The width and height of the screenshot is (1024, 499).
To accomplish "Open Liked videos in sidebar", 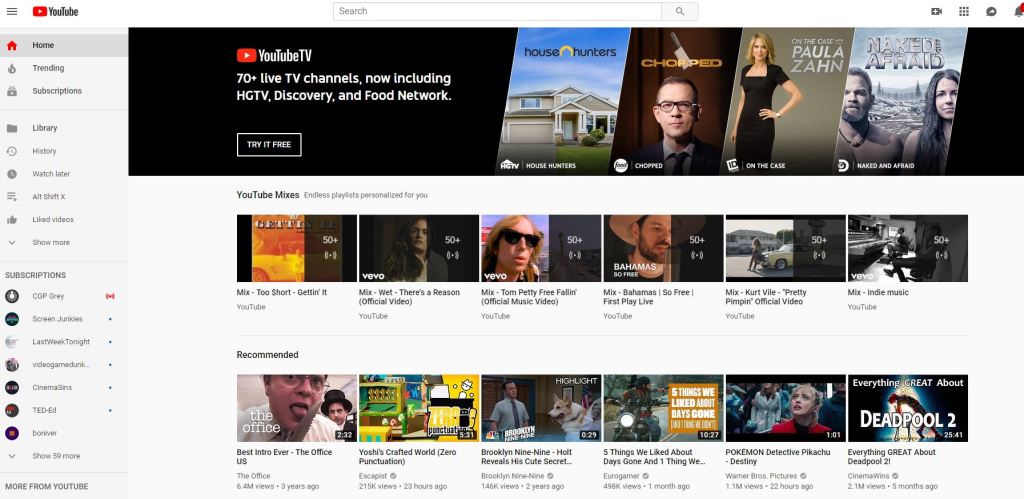I will (x=53, y=220).
